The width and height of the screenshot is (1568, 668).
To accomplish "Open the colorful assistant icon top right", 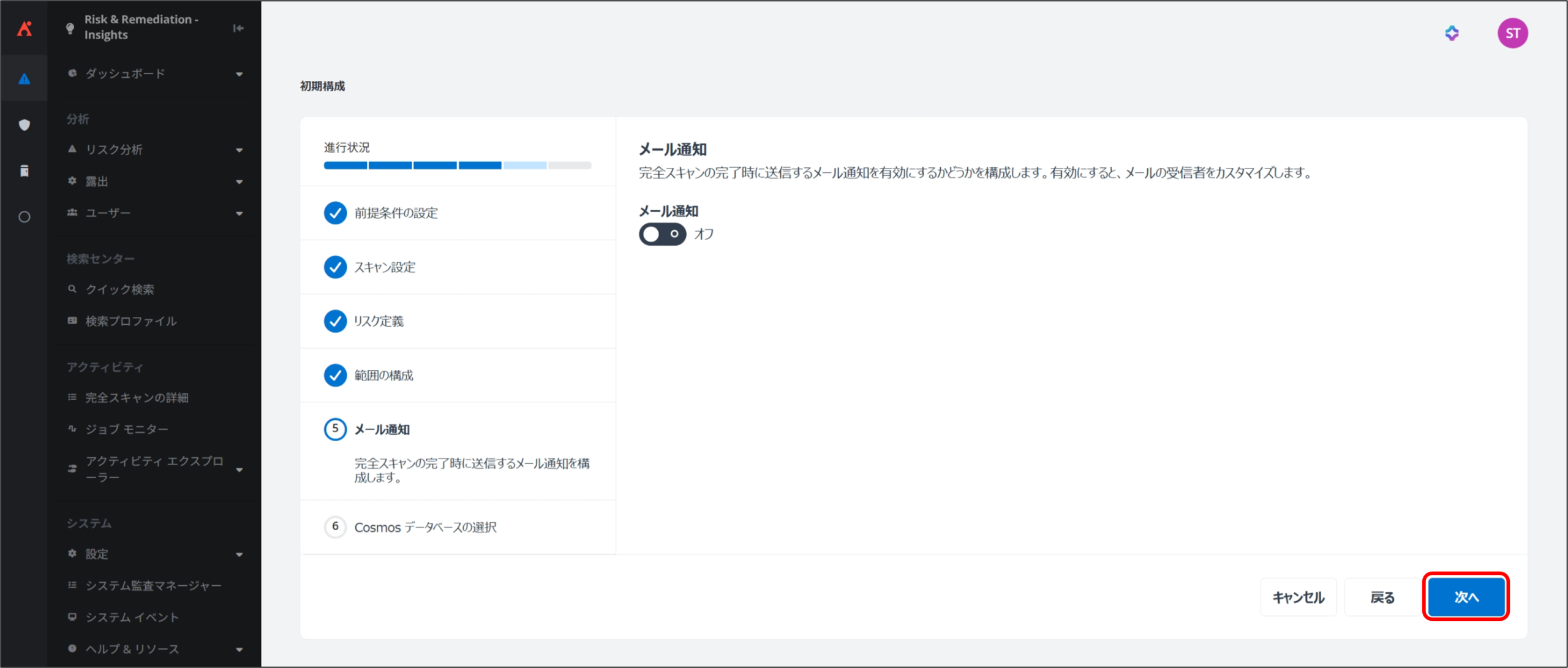I will (1452, 33).
